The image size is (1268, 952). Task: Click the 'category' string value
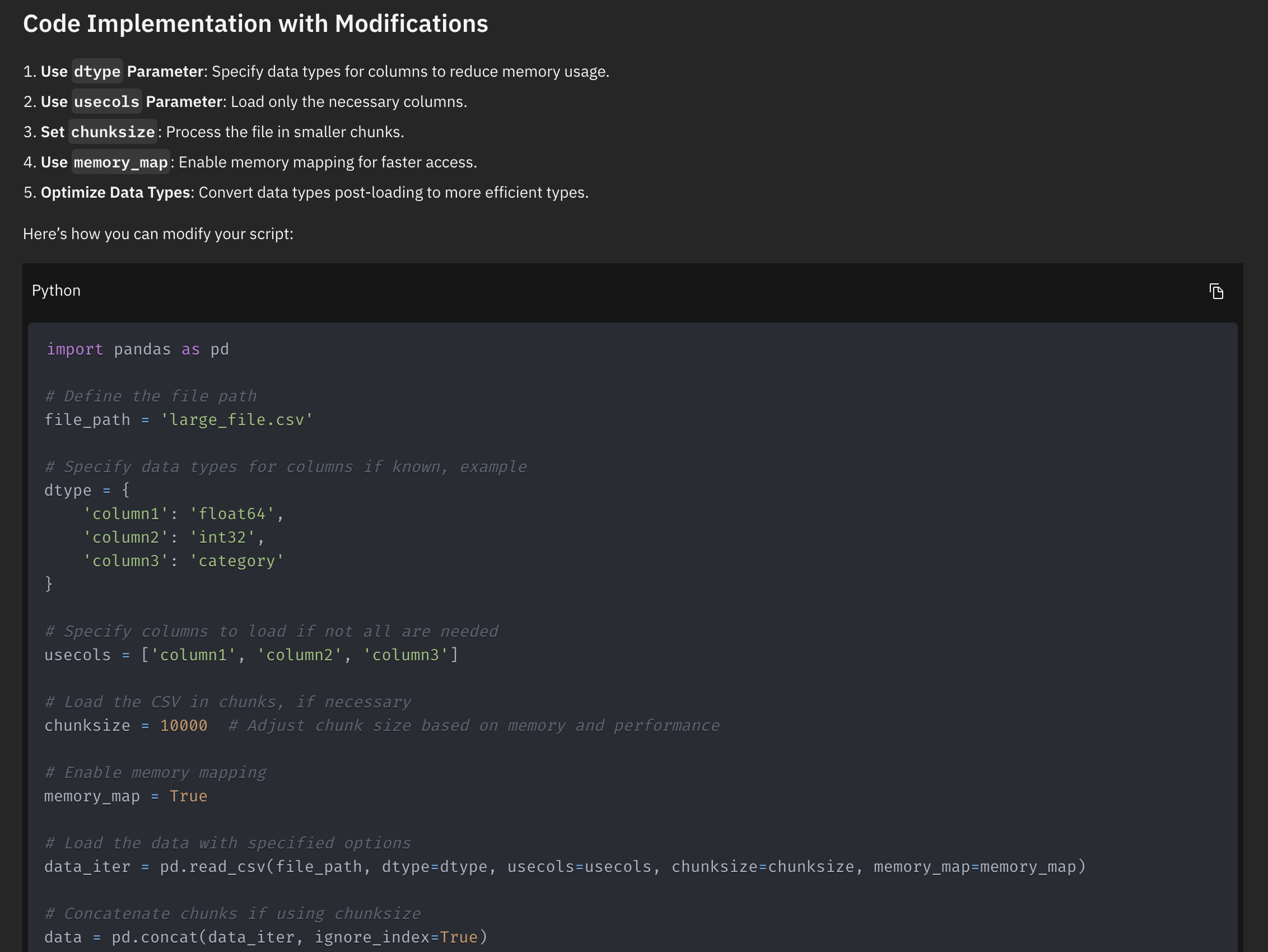click(237, 561)
